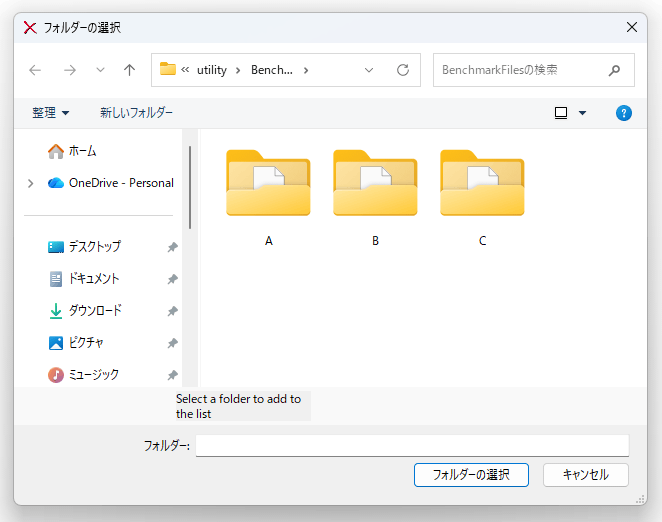Expand the OneDrive - Personal tree node
Viewport: 662px width, 522px height.
pos(30,183)
